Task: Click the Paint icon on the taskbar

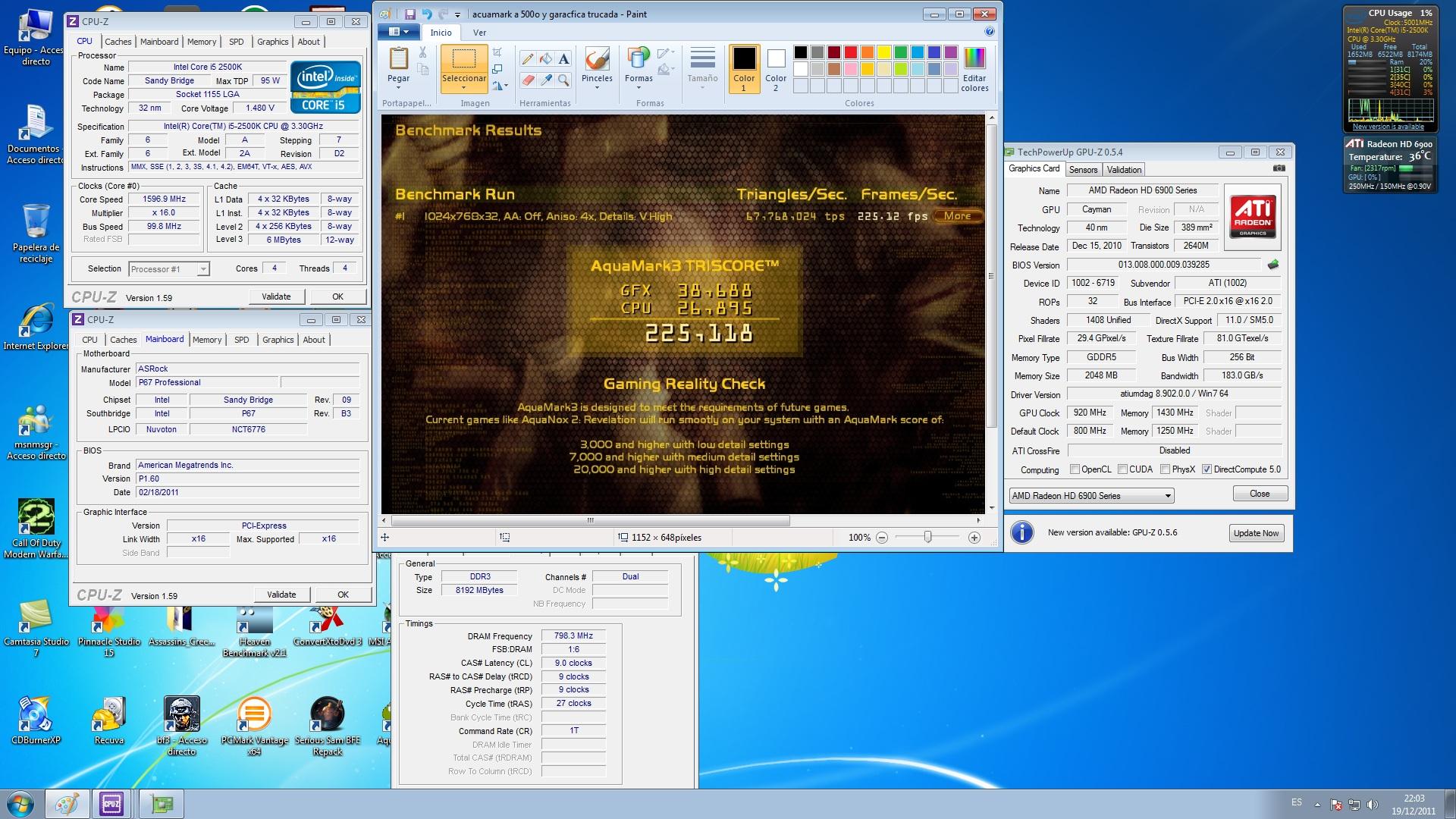Action: click(67, 804)
